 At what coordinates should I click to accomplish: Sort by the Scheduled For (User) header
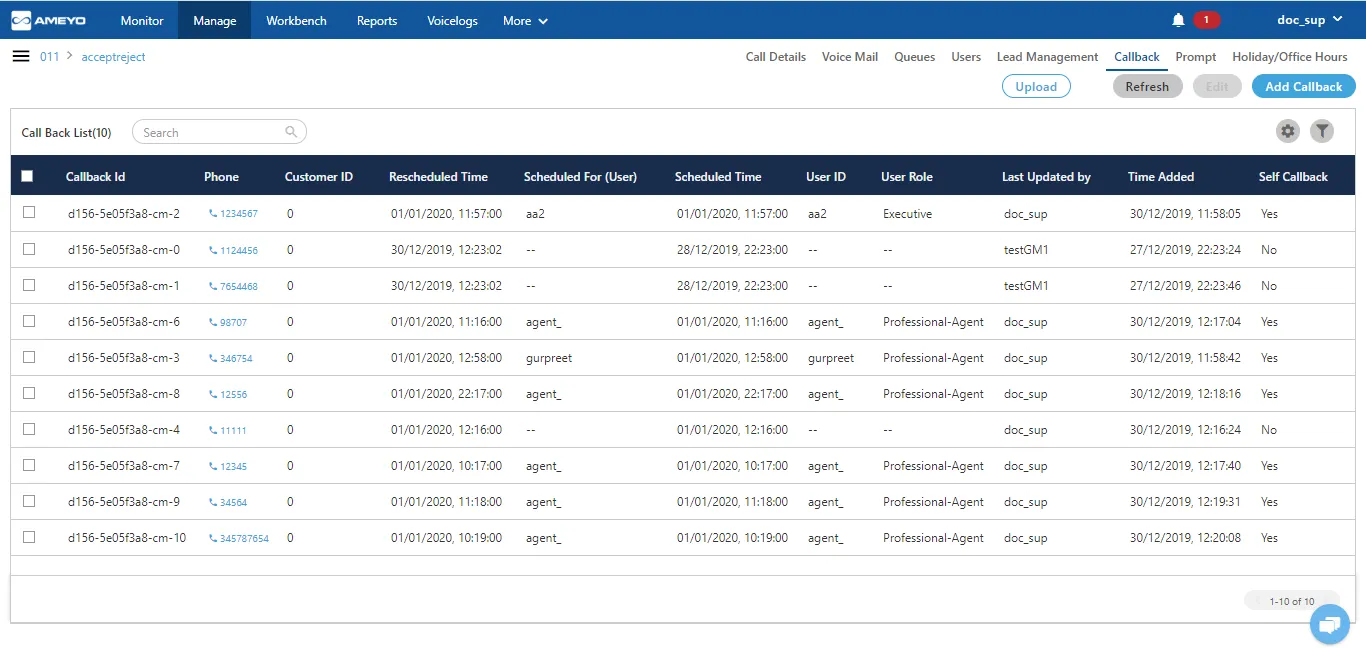580,177
